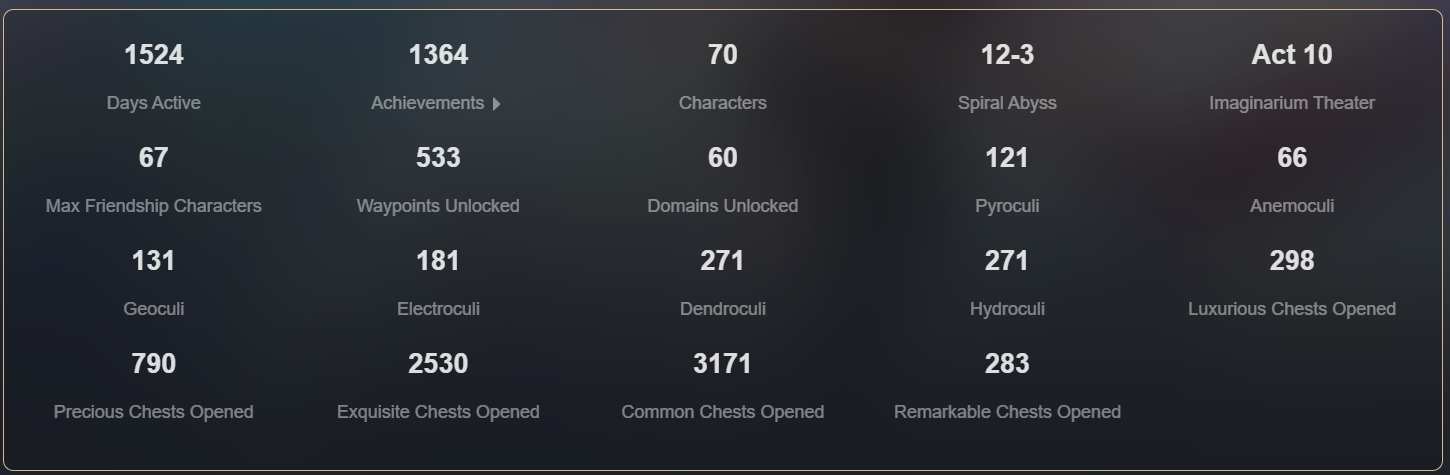Click the Geoculi stat label
The width and height of the screenshot is (1450, 475).
(x=153, y=309)
